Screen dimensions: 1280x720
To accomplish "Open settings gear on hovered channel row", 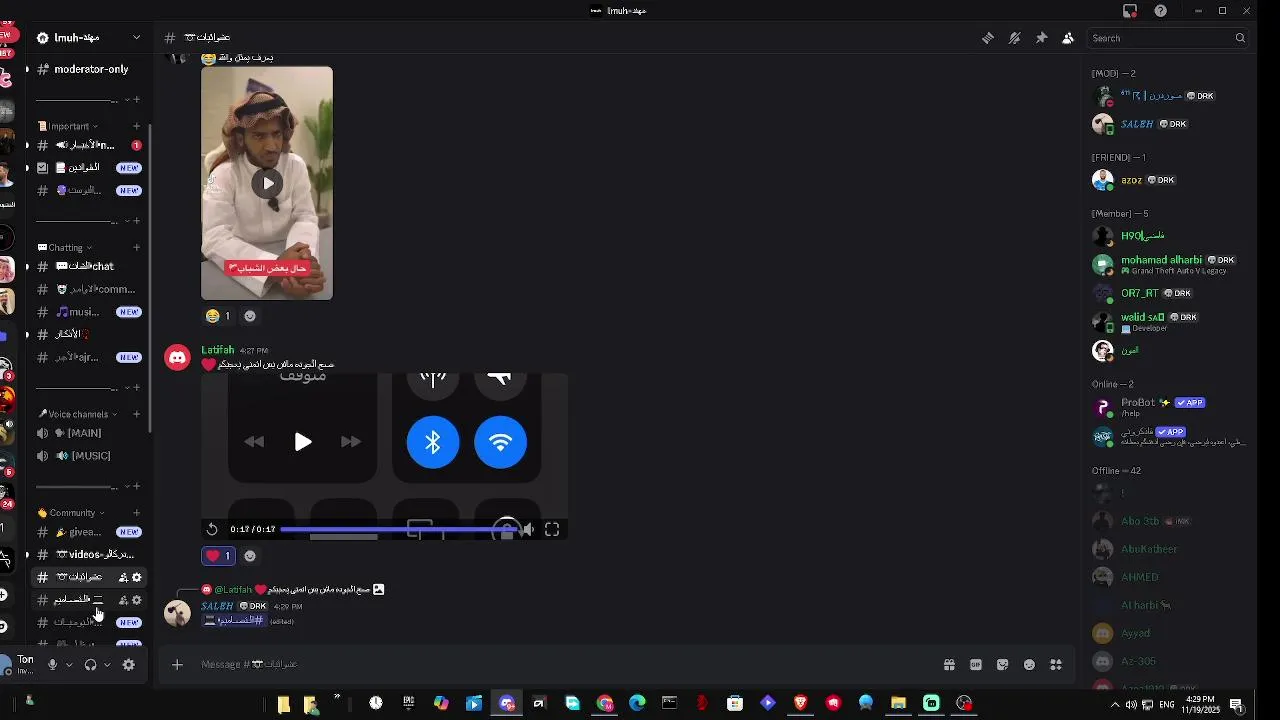I will pos(137,600).
